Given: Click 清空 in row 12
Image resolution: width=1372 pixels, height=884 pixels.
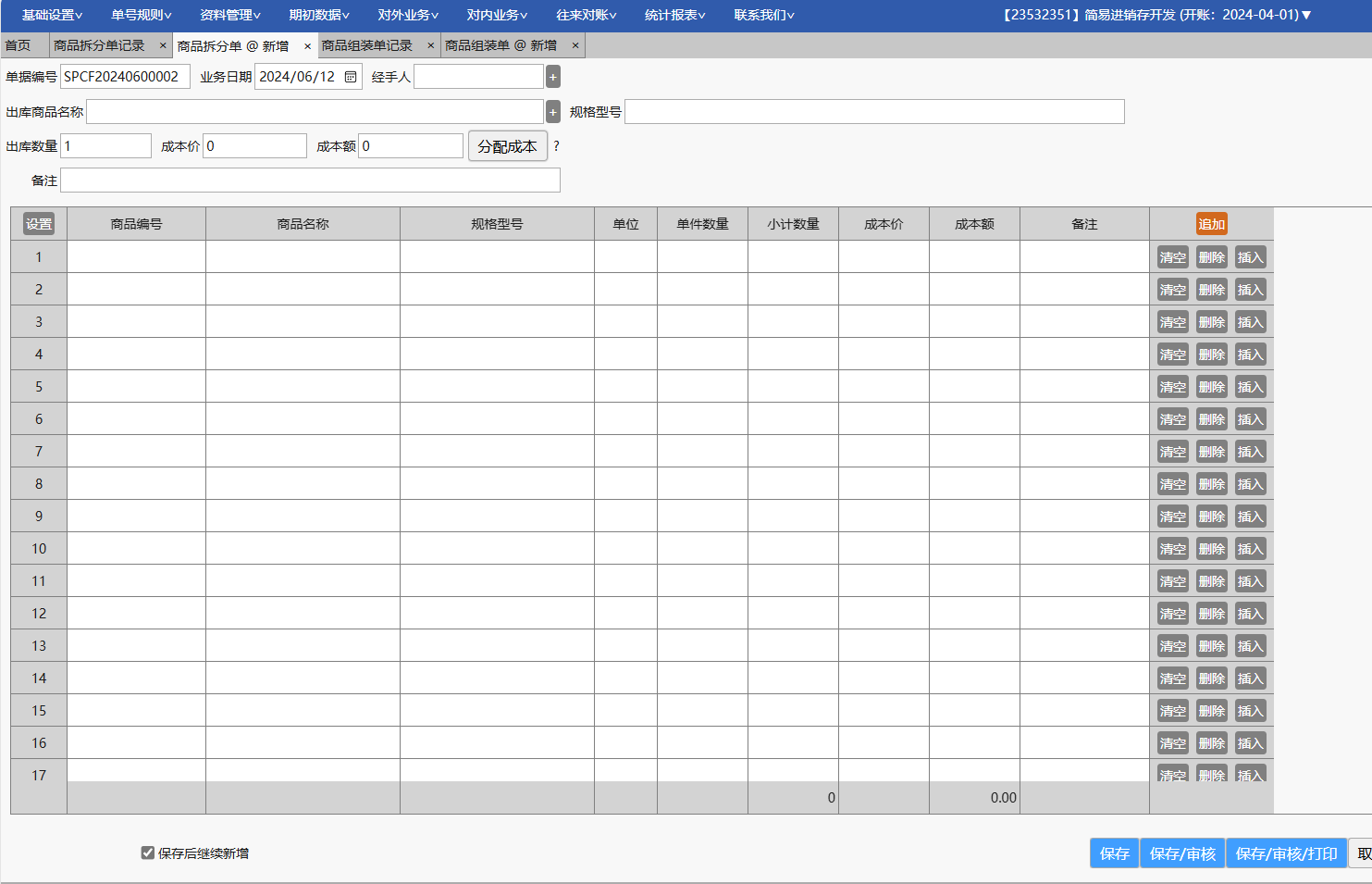Looking at the screenshot, I should 1172,614.
